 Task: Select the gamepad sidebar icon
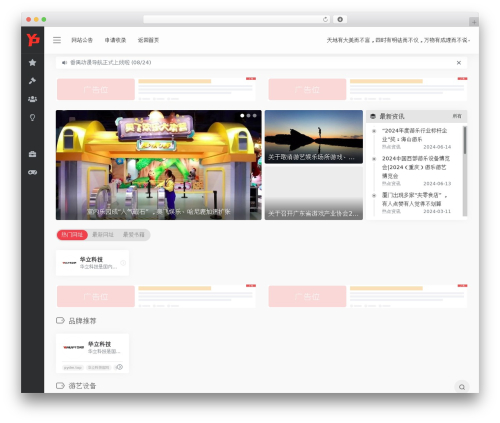tap(32, 172)
